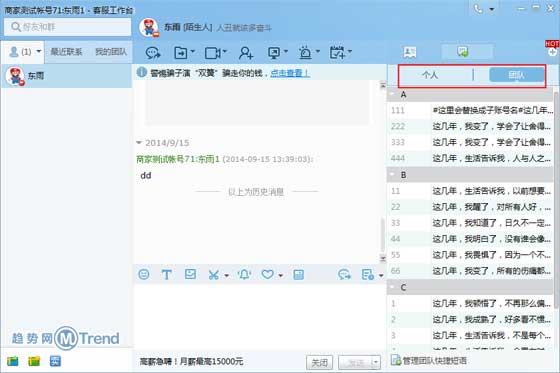Open the second yellow-green box icon at bottom left
Screen dimensions: 560x373
pos(34,361)
